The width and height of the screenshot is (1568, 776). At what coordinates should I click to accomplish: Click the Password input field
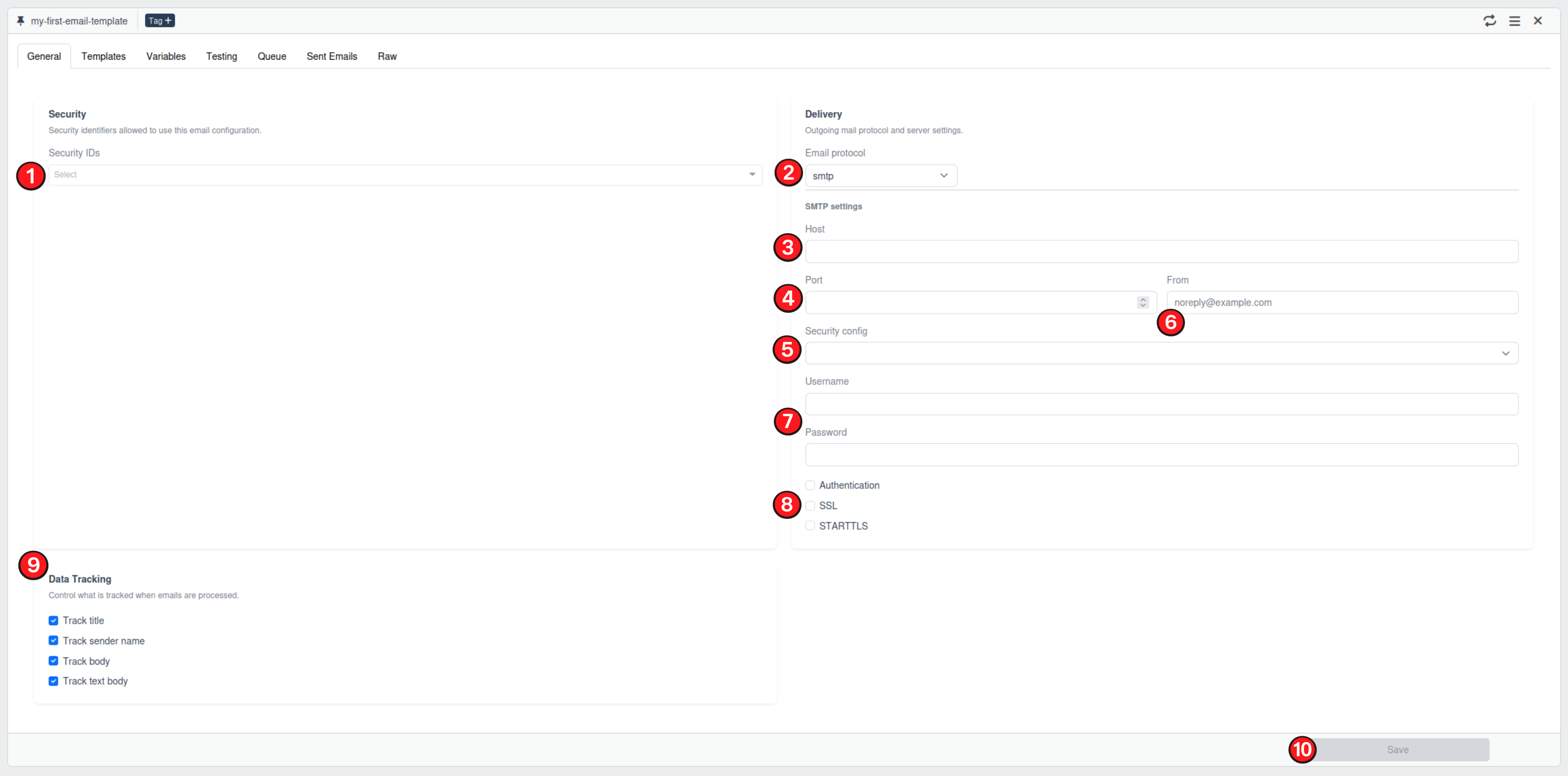click(x=1161, y=455)
